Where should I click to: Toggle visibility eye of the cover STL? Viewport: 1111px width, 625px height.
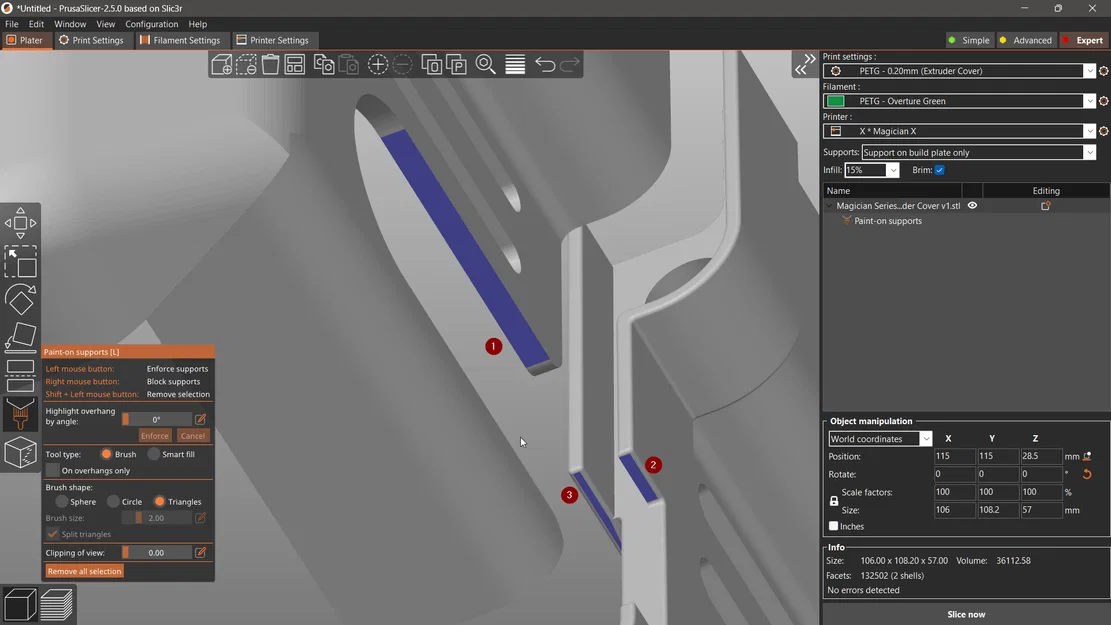(972, 205)
